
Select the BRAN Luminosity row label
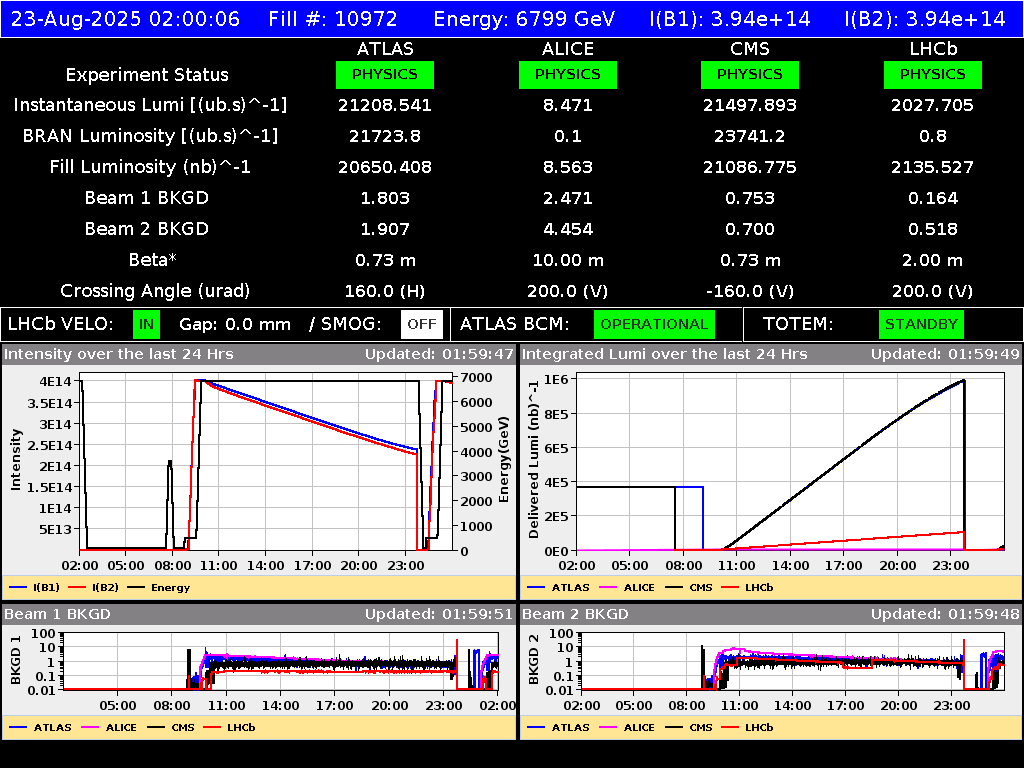[x=150, y=136]
